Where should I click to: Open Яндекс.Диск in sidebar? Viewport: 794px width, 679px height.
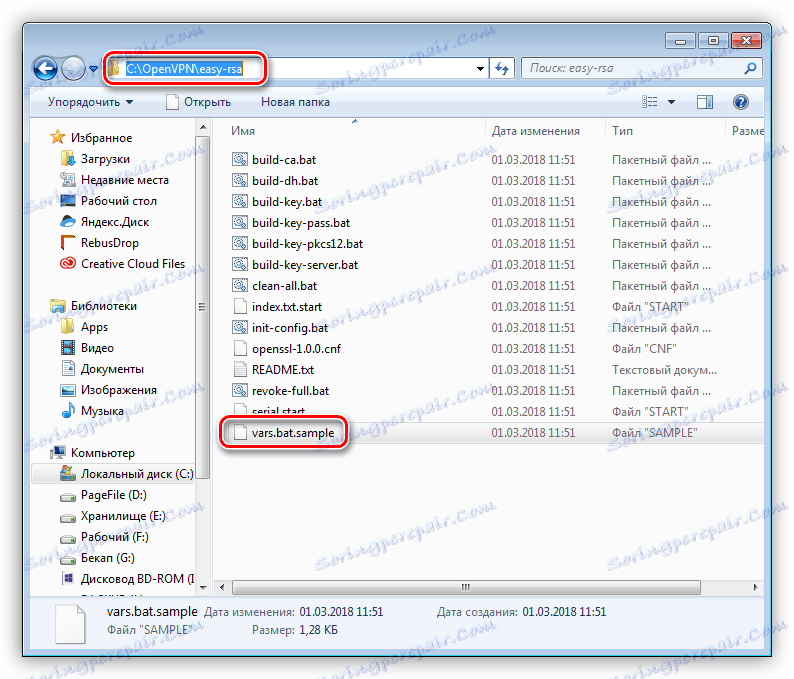105,222
